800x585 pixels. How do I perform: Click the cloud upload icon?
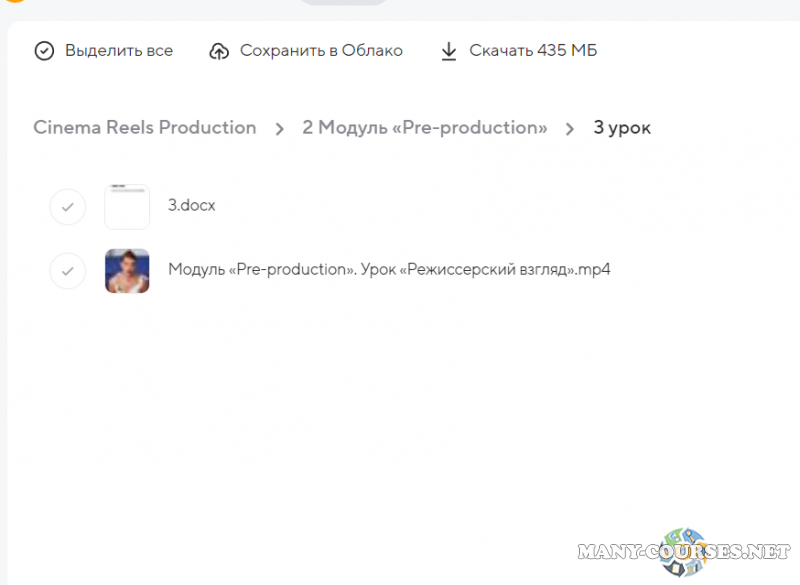[219, 51]
